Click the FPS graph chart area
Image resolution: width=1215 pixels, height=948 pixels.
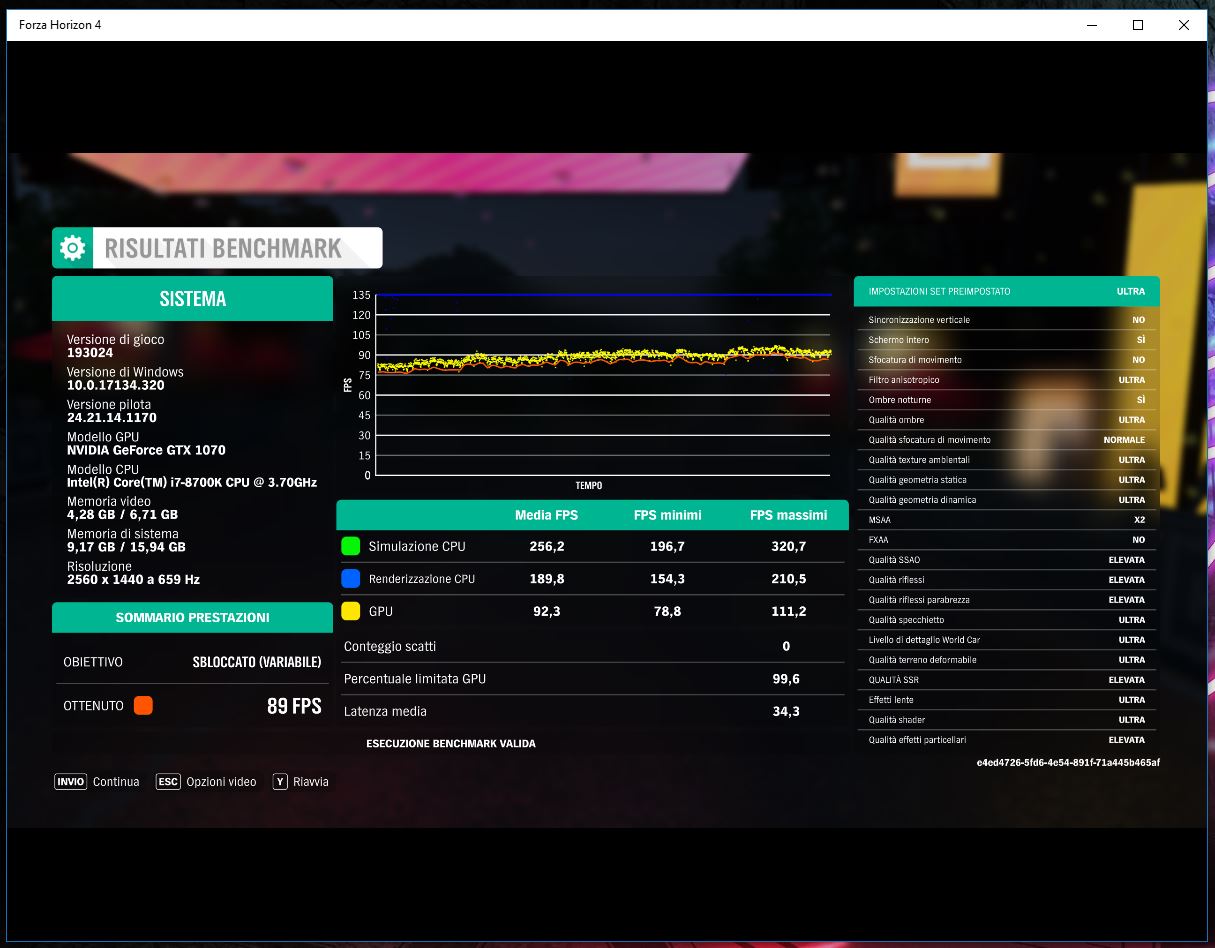(x=603, y=385)
